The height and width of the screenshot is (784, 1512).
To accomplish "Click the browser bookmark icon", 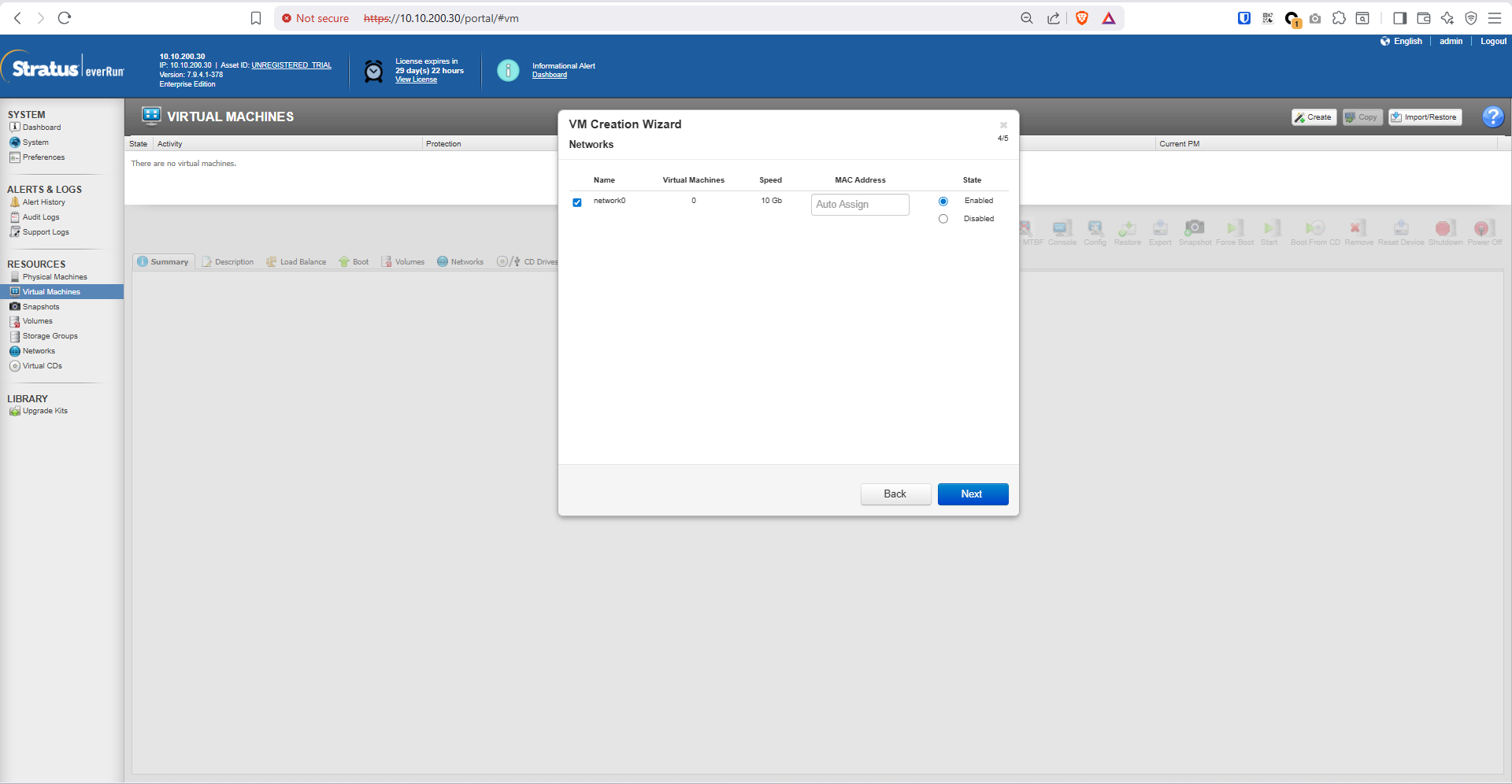I will [x=256, y=18].
